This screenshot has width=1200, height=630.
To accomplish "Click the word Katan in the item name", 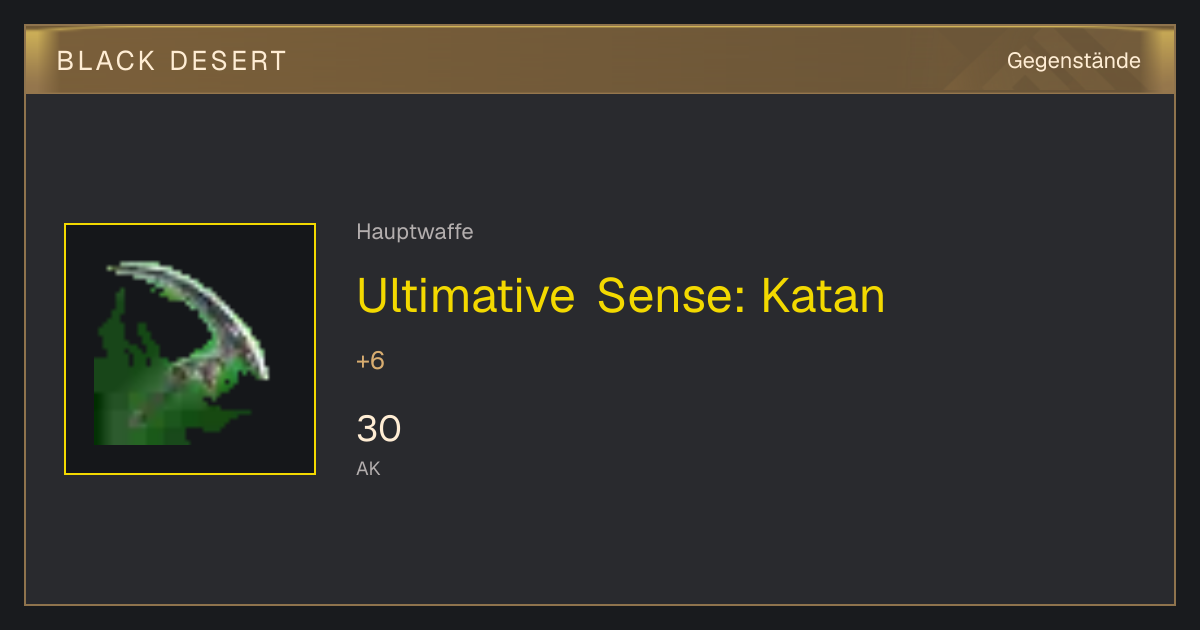I will point(824,296).
